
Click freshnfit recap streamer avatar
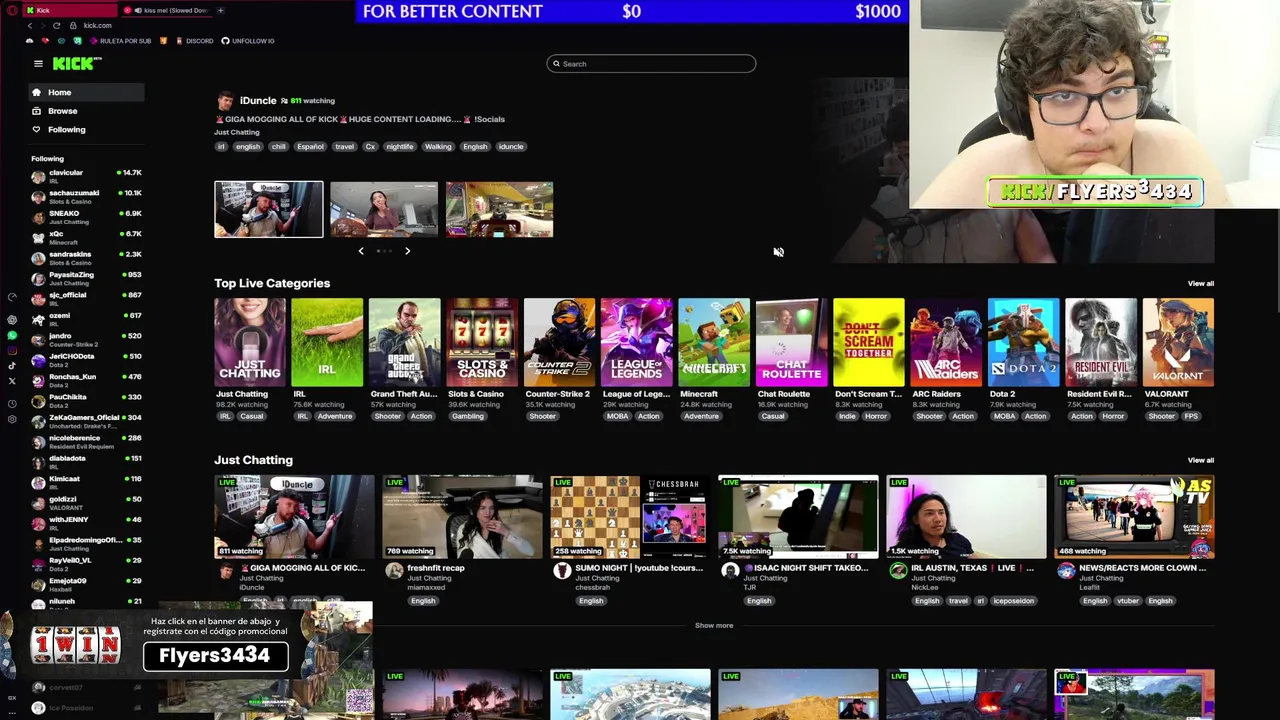point(394,570)
